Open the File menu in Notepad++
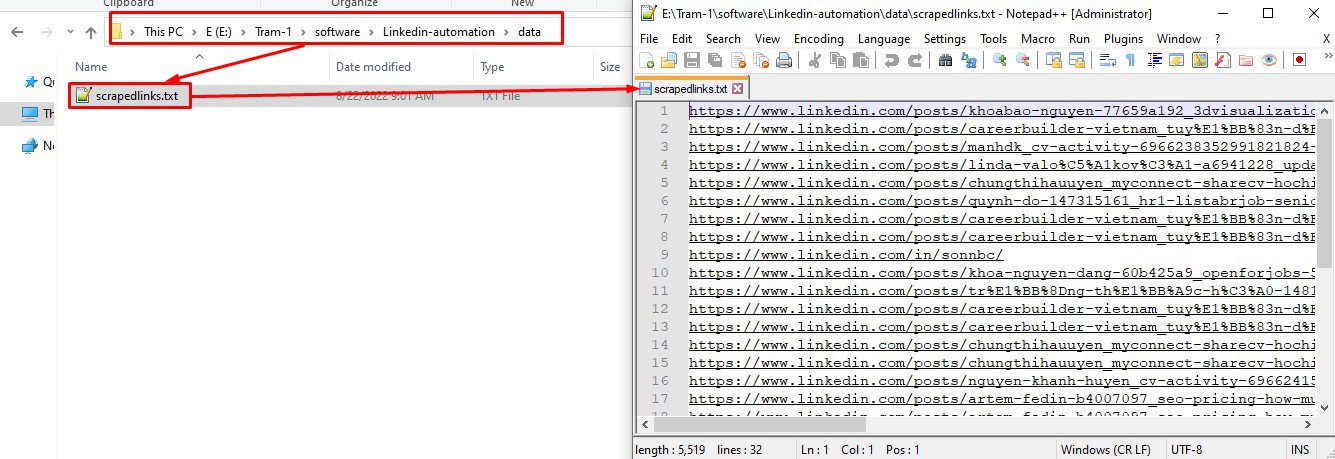The width and height of the screenshot is (1335, 459). coord(648,39)
